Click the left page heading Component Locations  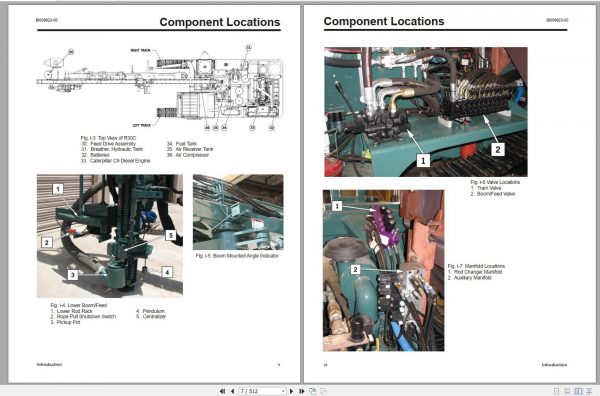pyautogui.click(x=220, y=22)
